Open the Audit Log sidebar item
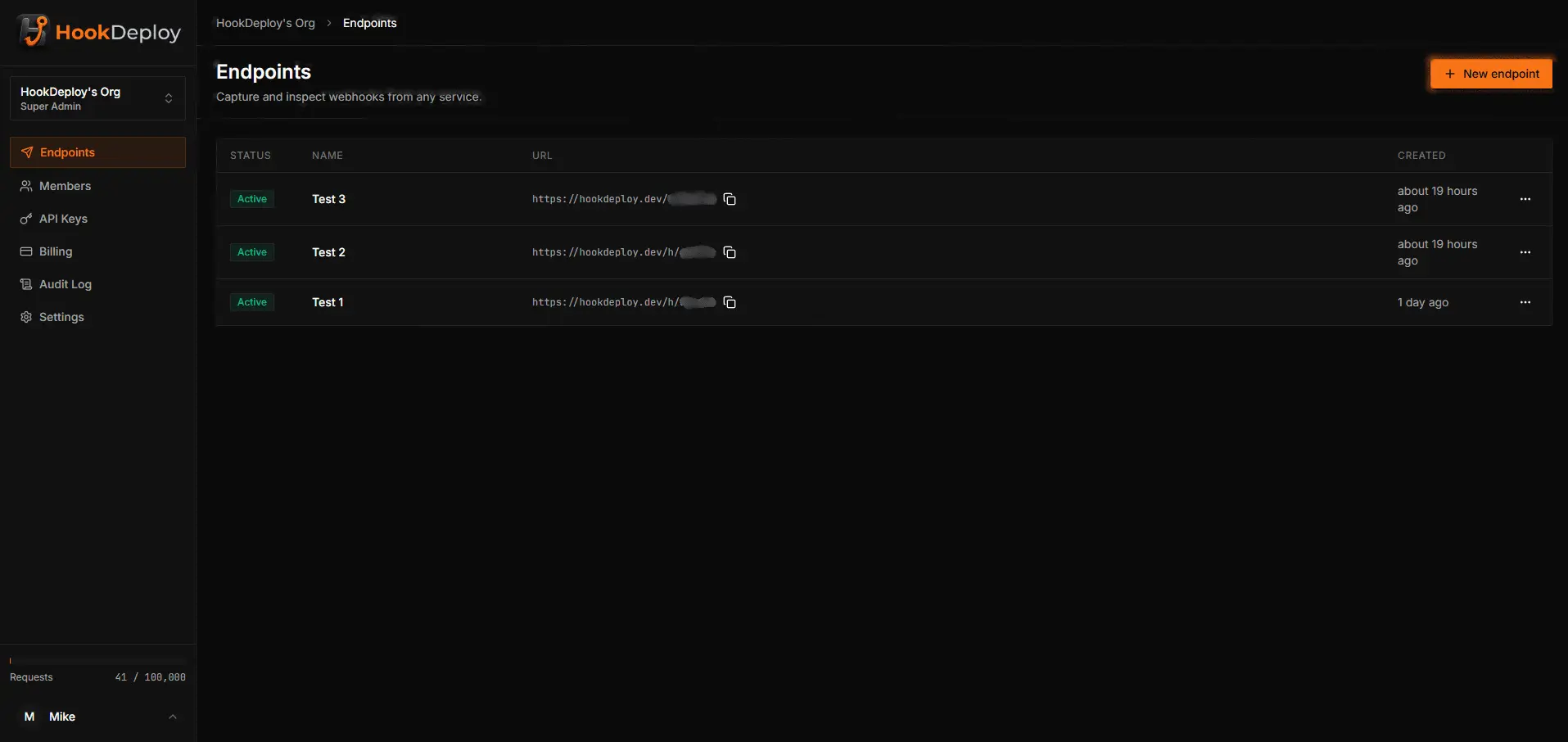Image resolution: width=1568 pixels, height=742 pixels. click(x=97, y=284)
